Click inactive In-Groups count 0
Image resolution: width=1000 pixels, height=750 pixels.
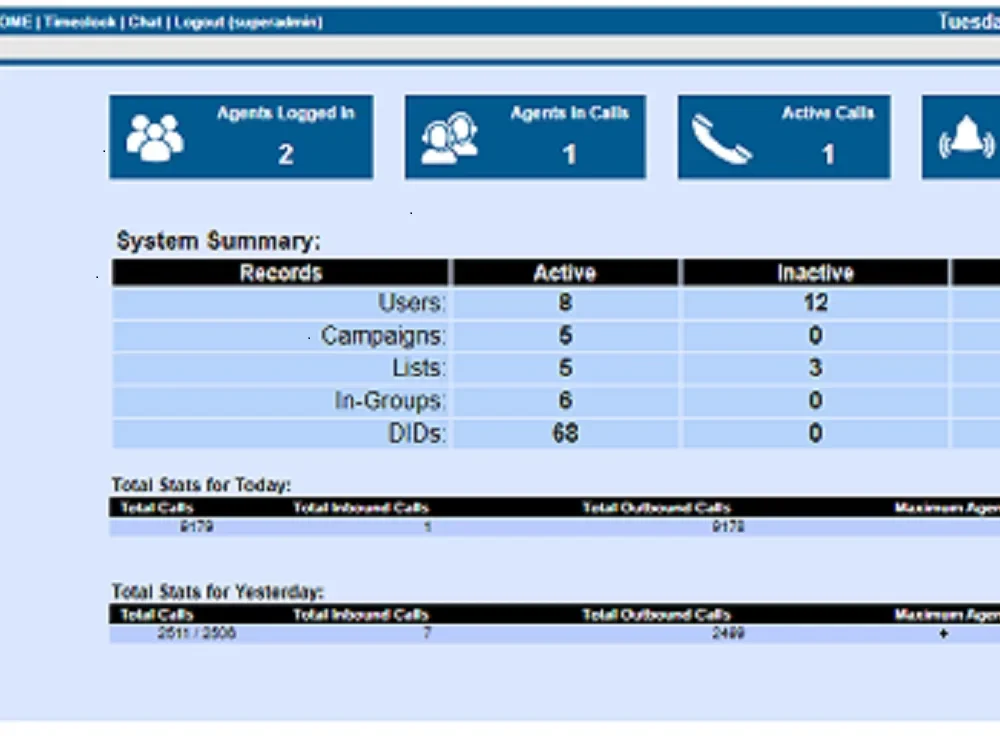pos(816,401)
